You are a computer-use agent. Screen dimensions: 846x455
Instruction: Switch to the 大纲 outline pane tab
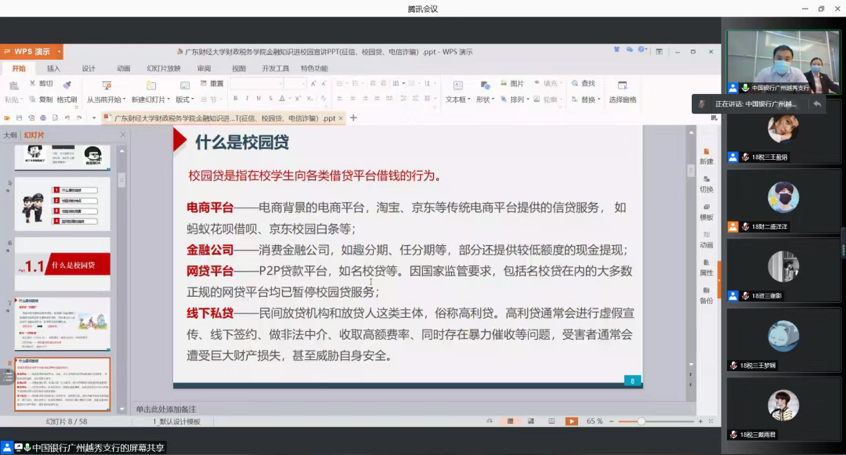point(10,135)
